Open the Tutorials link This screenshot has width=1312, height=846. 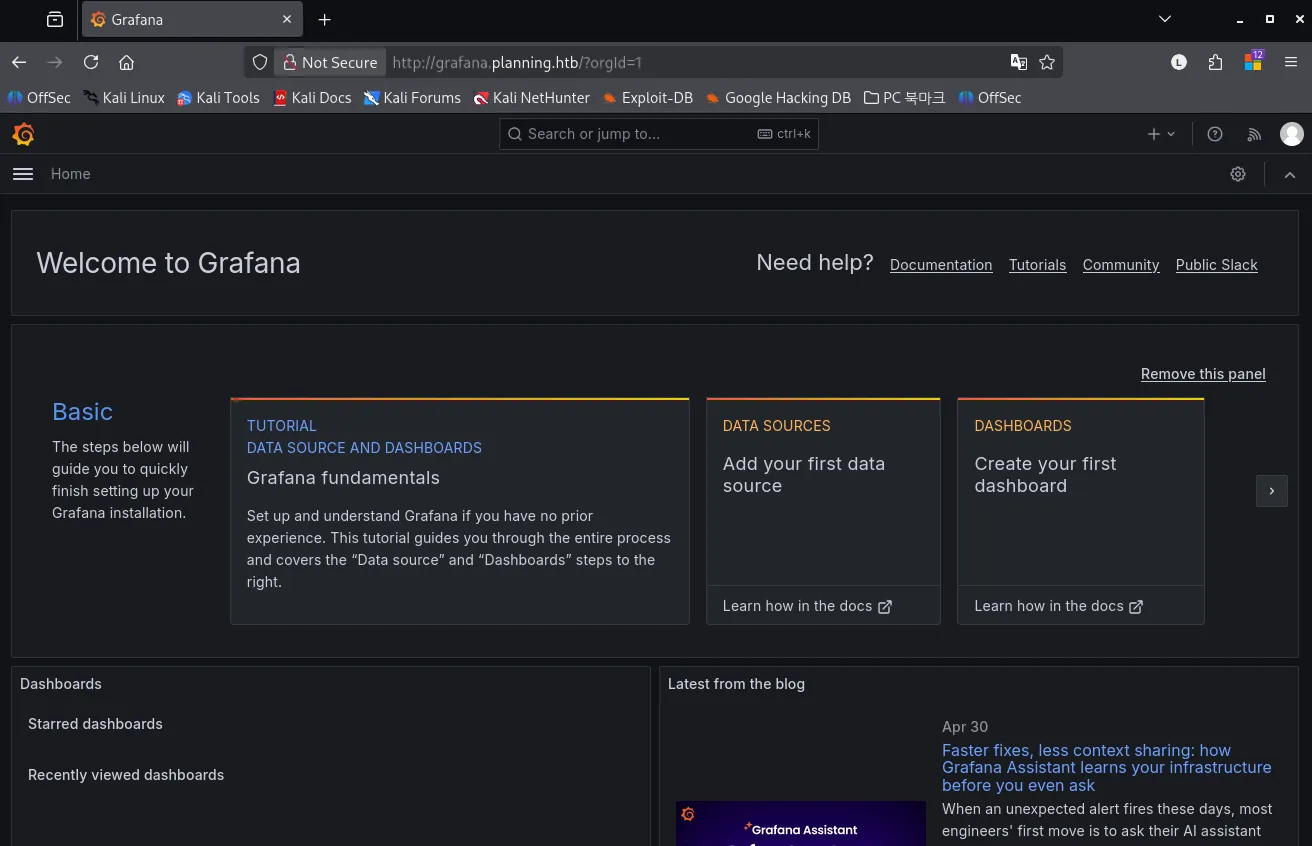click(1037, 265)
